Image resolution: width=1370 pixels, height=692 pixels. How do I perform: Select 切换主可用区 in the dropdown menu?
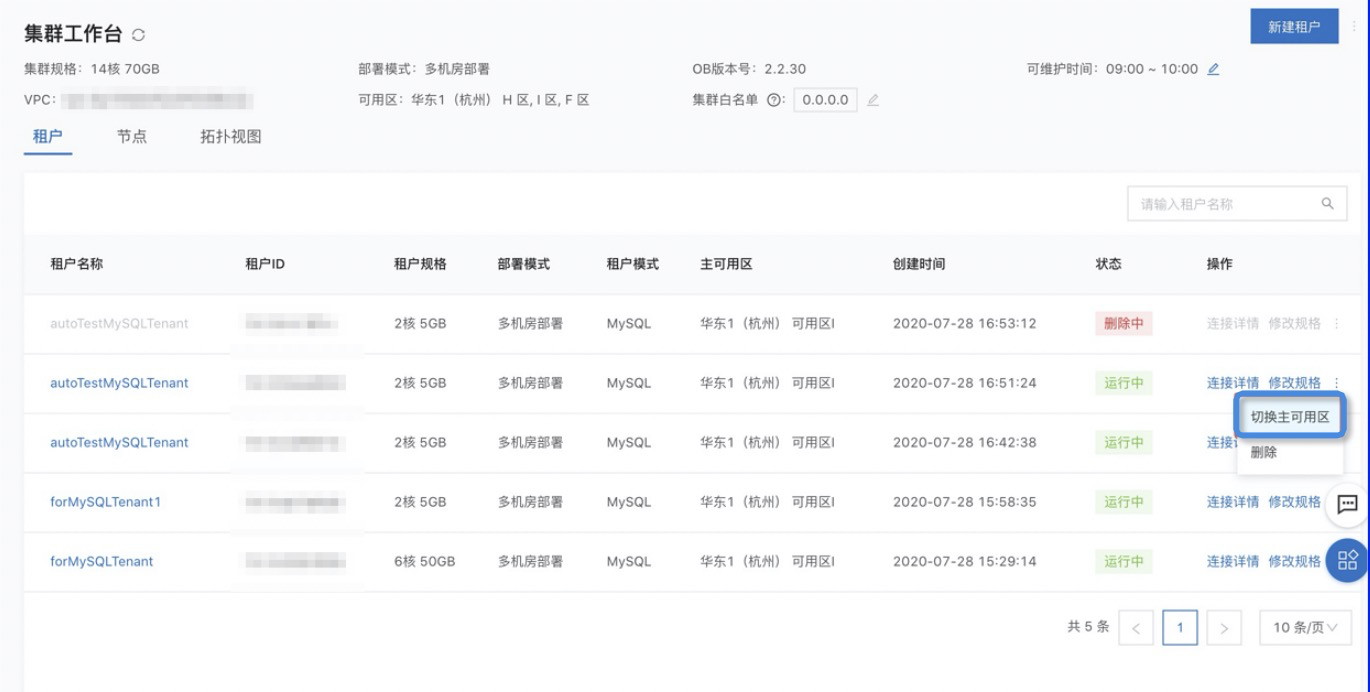[1290, 417]
